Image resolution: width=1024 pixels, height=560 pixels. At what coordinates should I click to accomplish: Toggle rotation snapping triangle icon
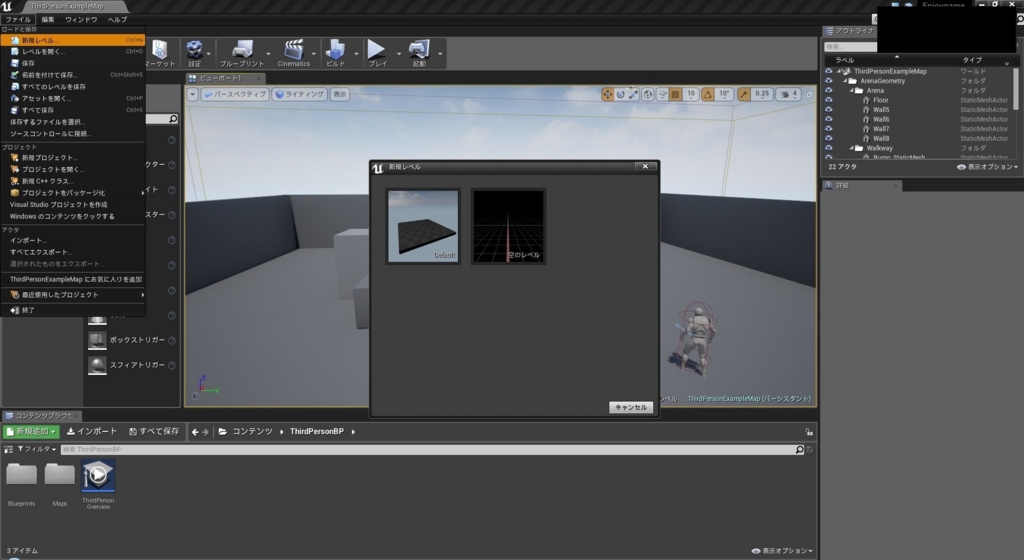[708, 95]
